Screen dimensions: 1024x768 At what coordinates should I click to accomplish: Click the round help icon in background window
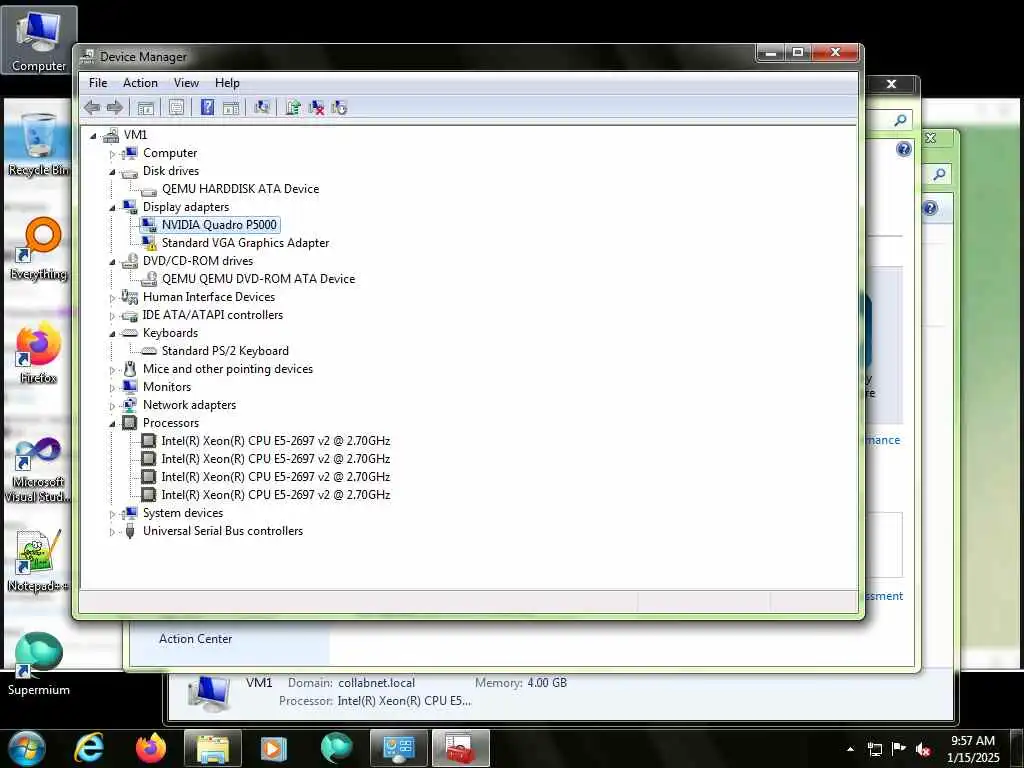coord(904,150)
